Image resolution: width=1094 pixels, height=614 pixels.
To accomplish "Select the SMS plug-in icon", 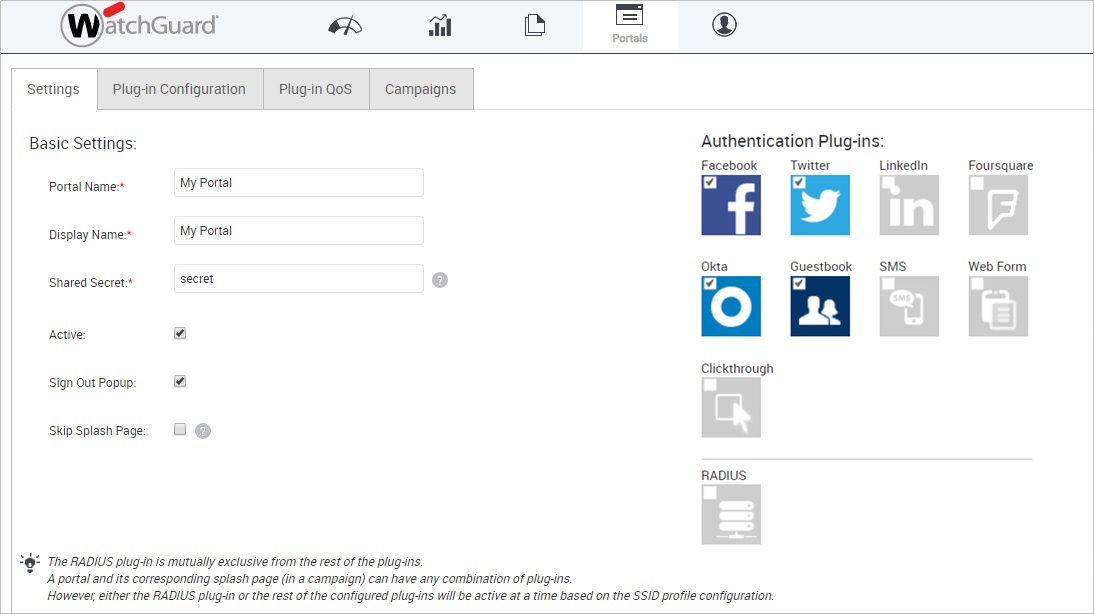I will (908, 304).
